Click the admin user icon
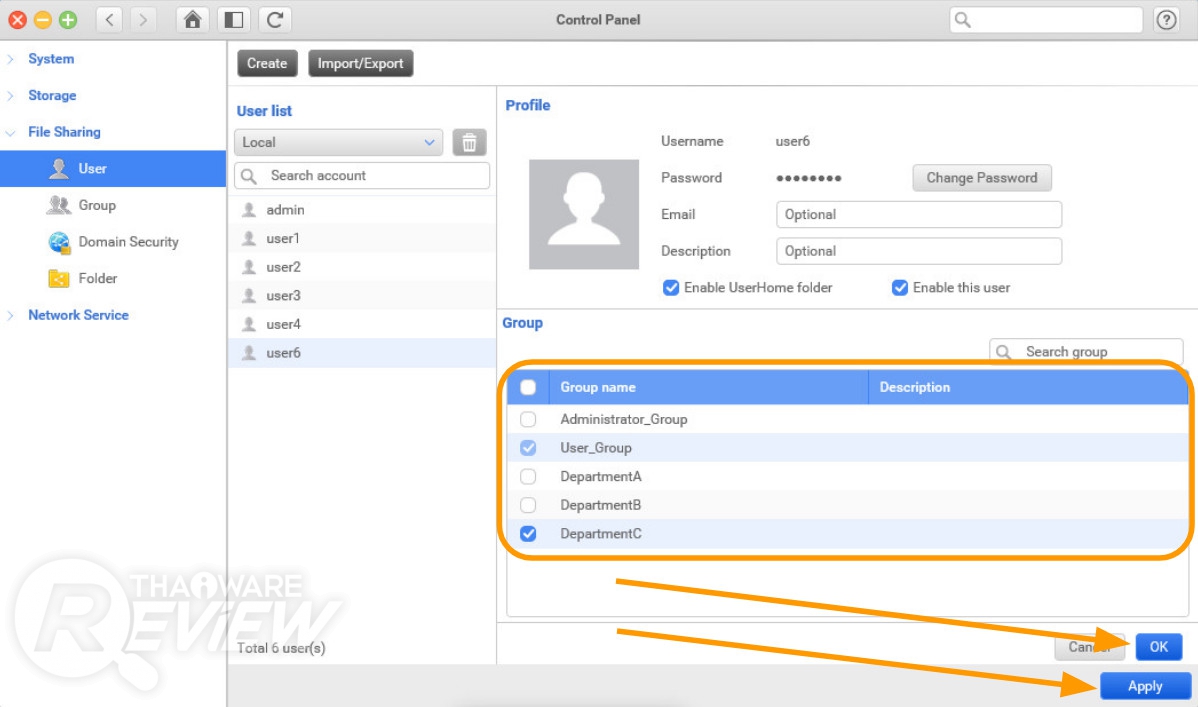The width and height of the screenshot is (1198, 707). [248, 209]
